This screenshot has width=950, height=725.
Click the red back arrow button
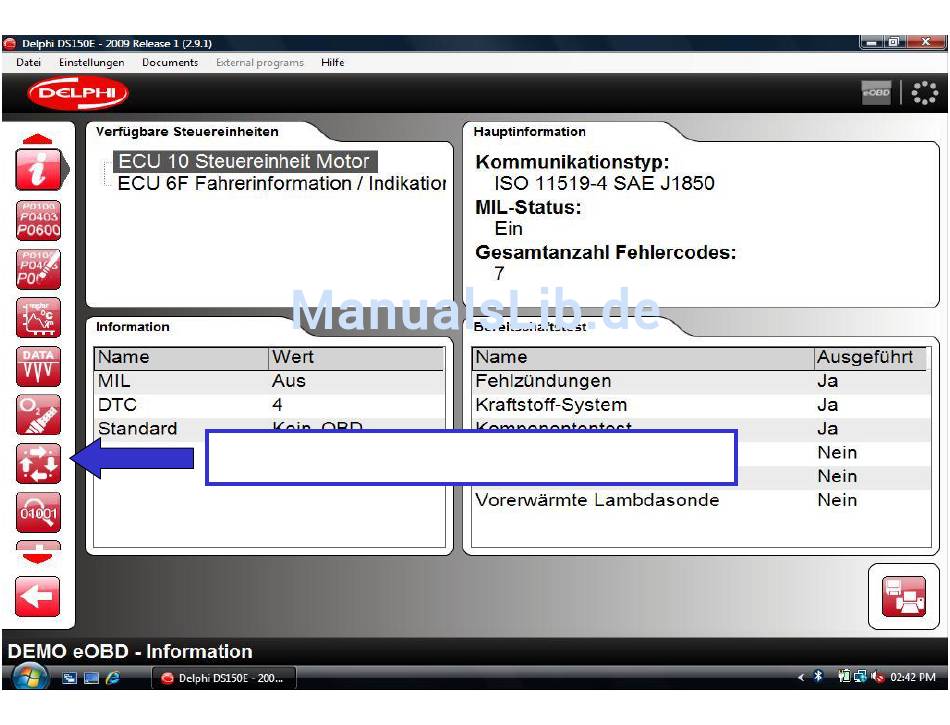pos(38,597)
